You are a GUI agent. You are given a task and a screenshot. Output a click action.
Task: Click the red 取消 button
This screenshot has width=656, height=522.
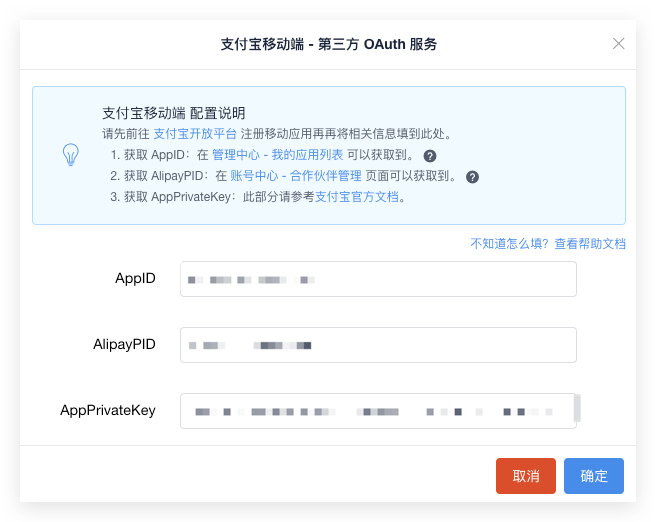(526, 476)
